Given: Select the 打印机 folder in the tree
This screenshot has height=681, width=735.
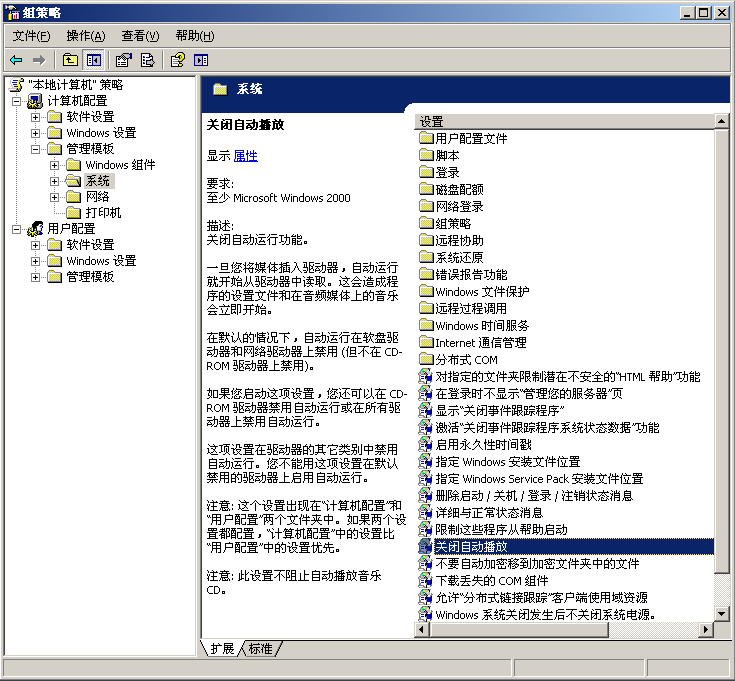Looking at the screenshot, I should (103, 213).
